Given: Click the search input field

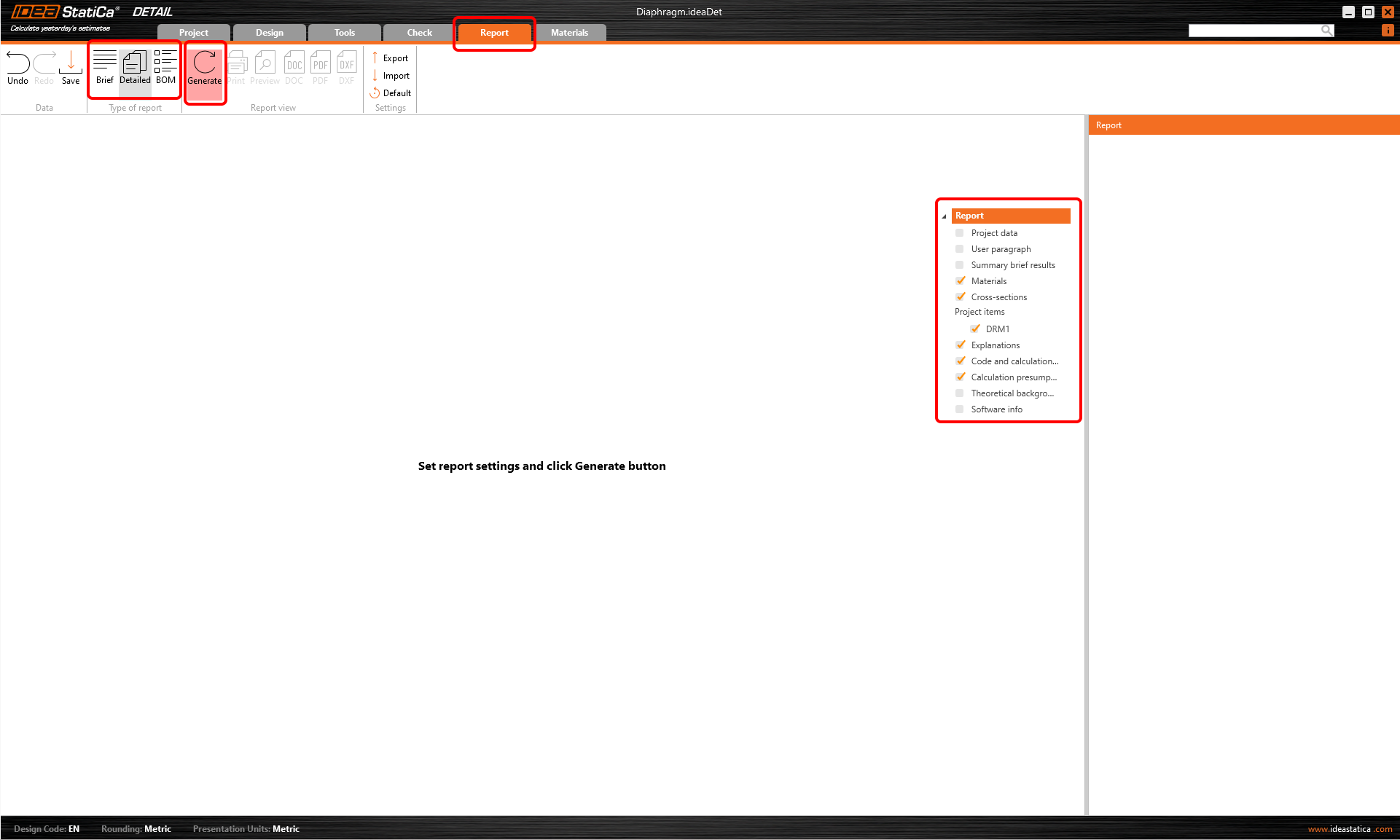Looking at the screenshot, I should coord(1254,31).
